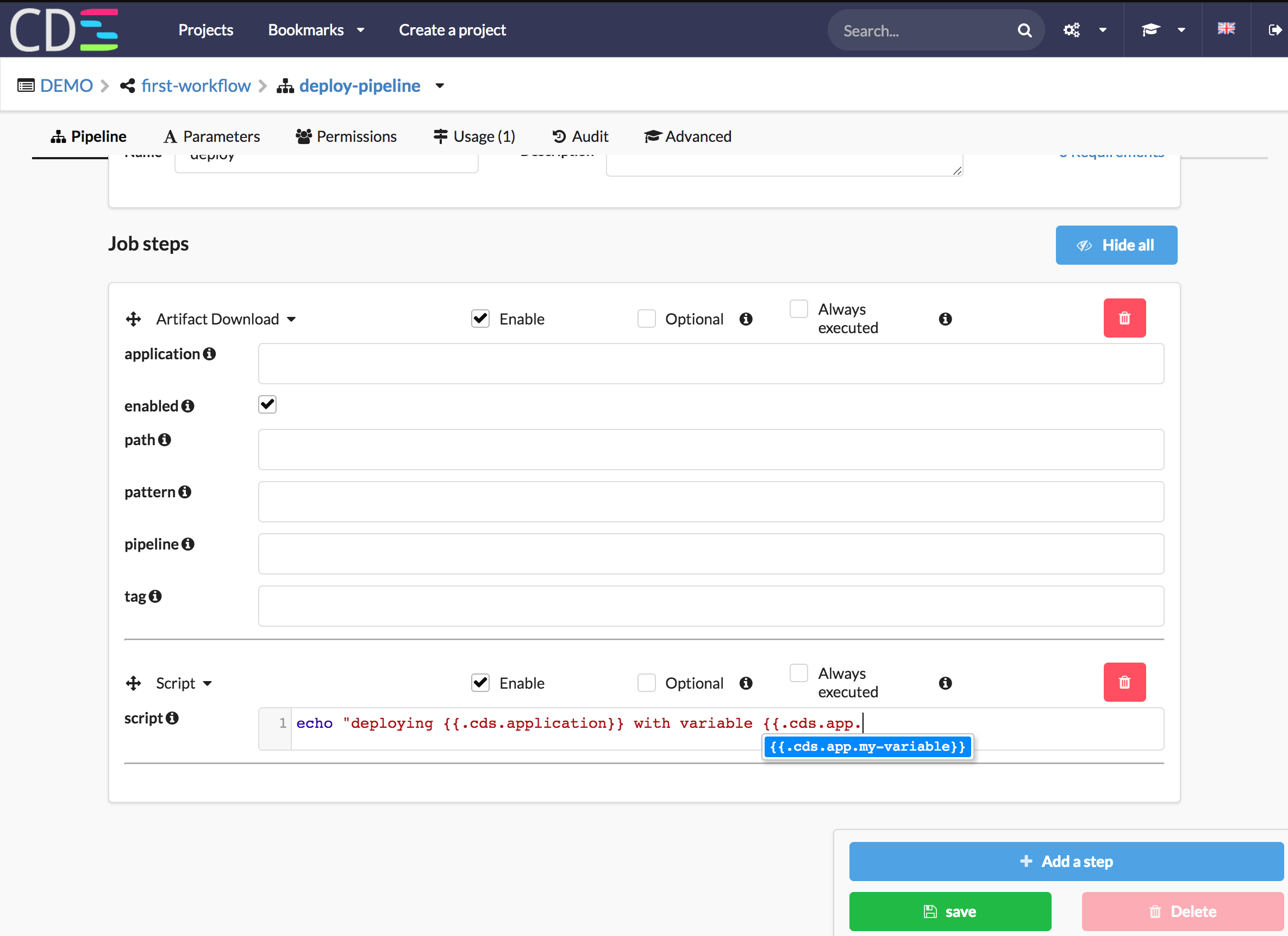Click info icon beside script label
This screenshot has width=1288, height=936.
pyautogui.click(x=172, y=718)
